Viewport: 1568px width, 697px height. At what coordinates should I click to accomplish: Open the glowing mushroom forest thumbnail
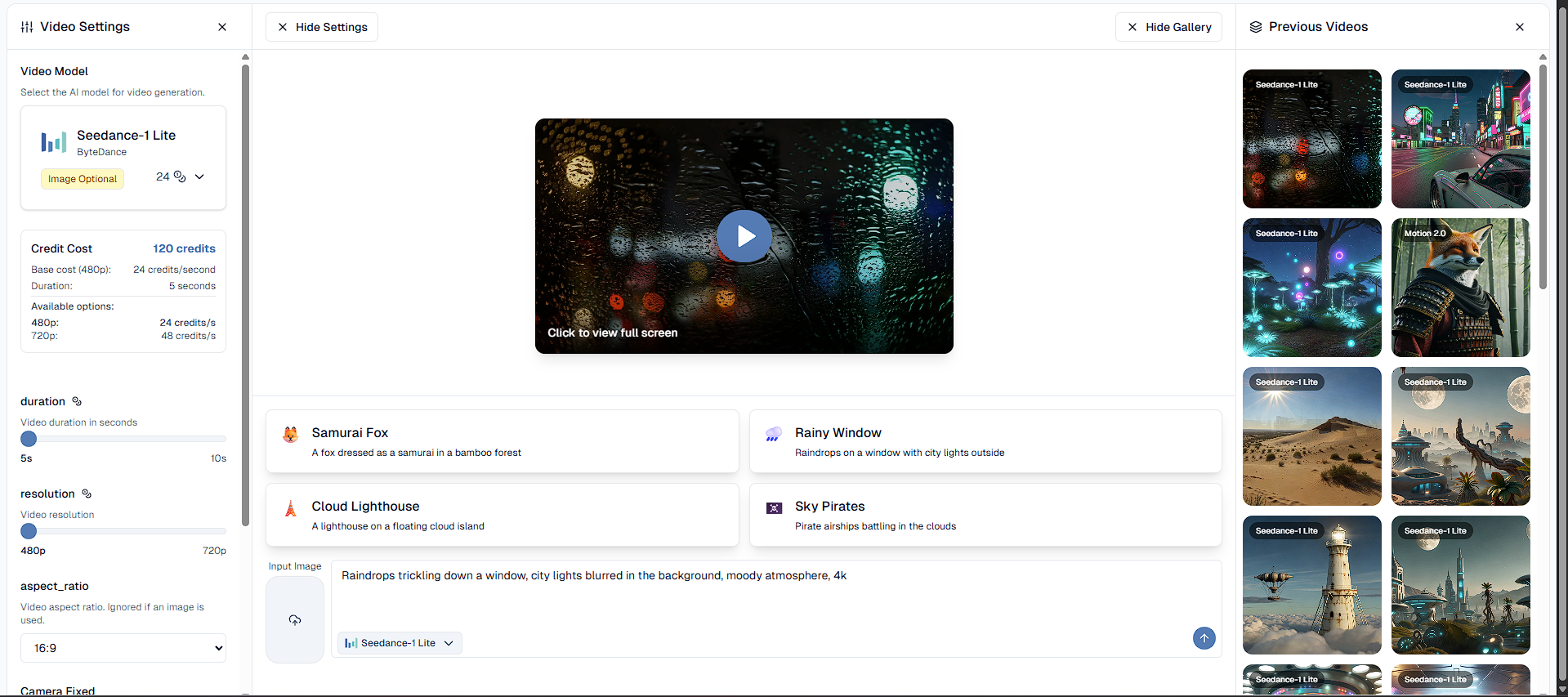(x=1312, y=288)
